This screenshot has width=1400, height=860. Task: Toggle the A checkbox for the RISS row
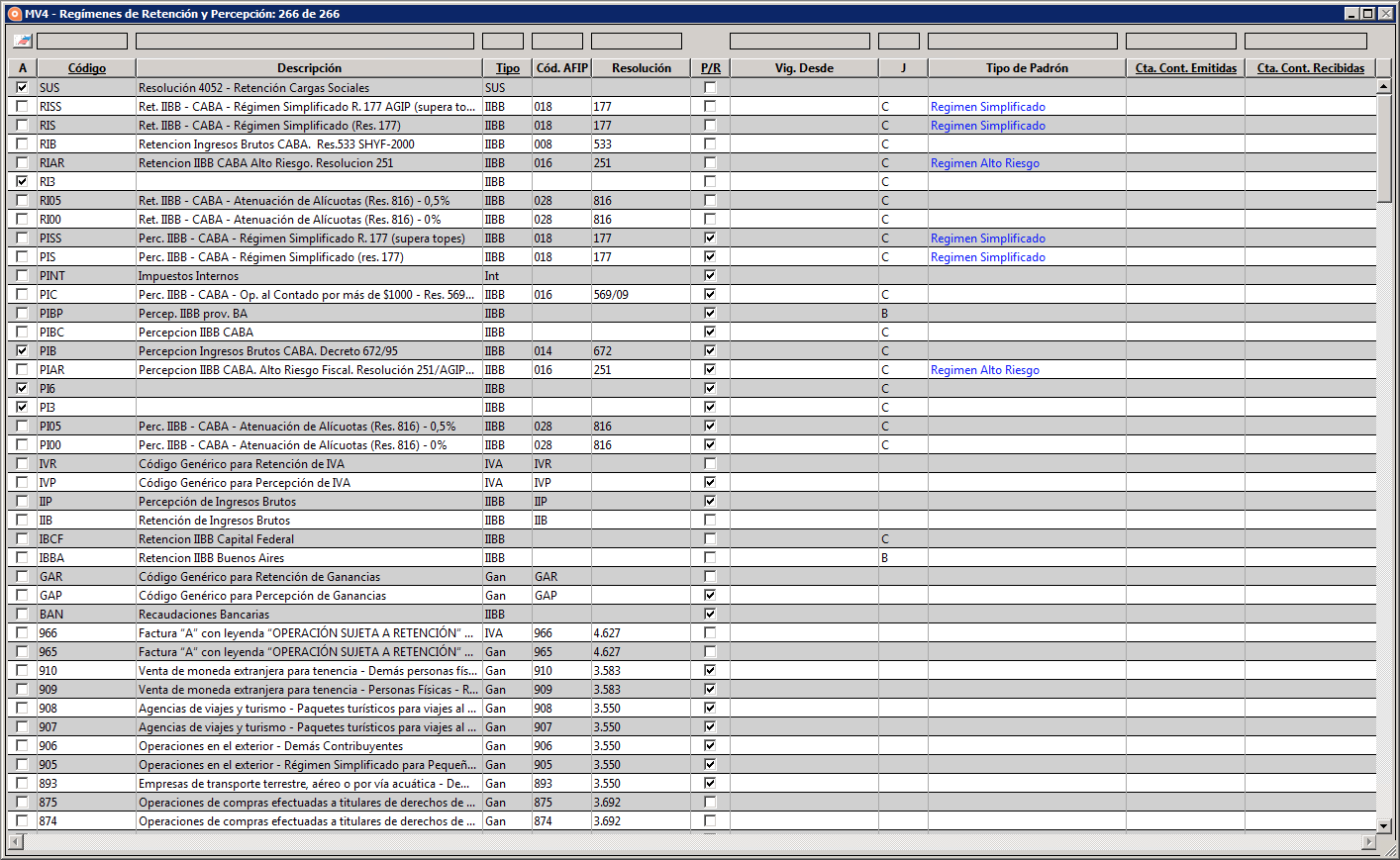click(22, 106)
